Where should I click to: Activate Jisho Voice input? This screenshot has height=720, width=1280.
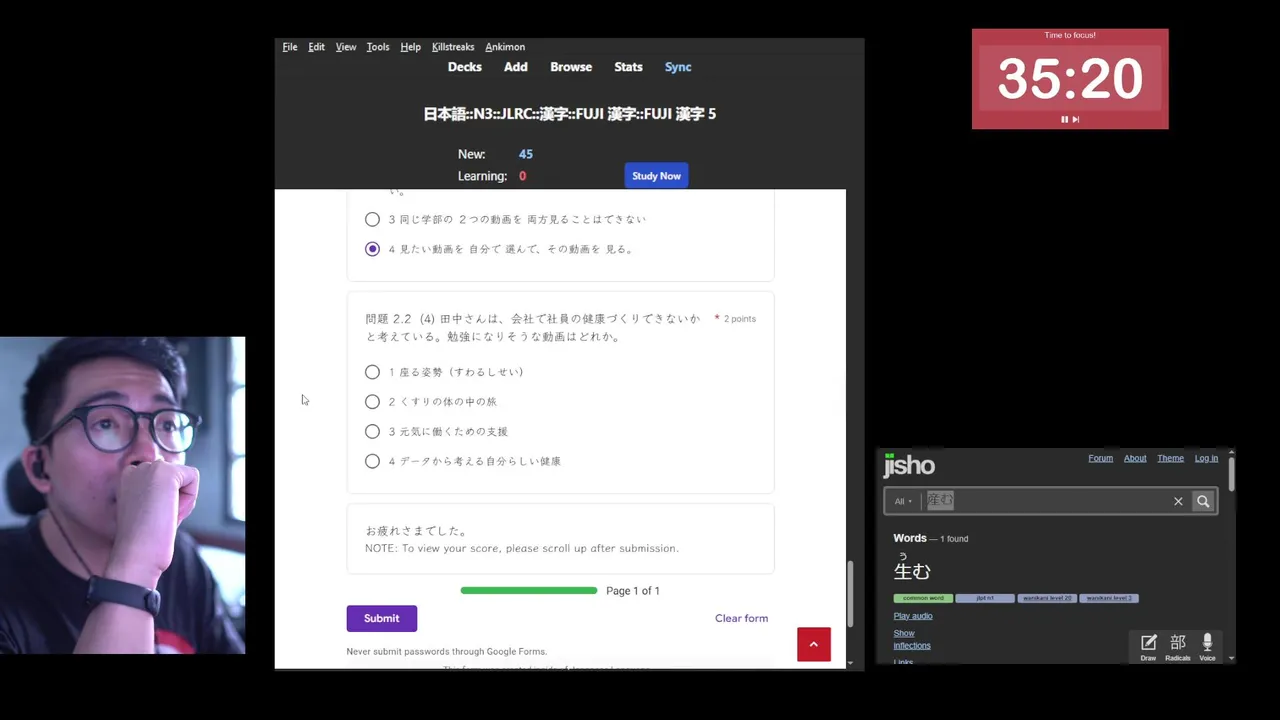(1207, 646)
